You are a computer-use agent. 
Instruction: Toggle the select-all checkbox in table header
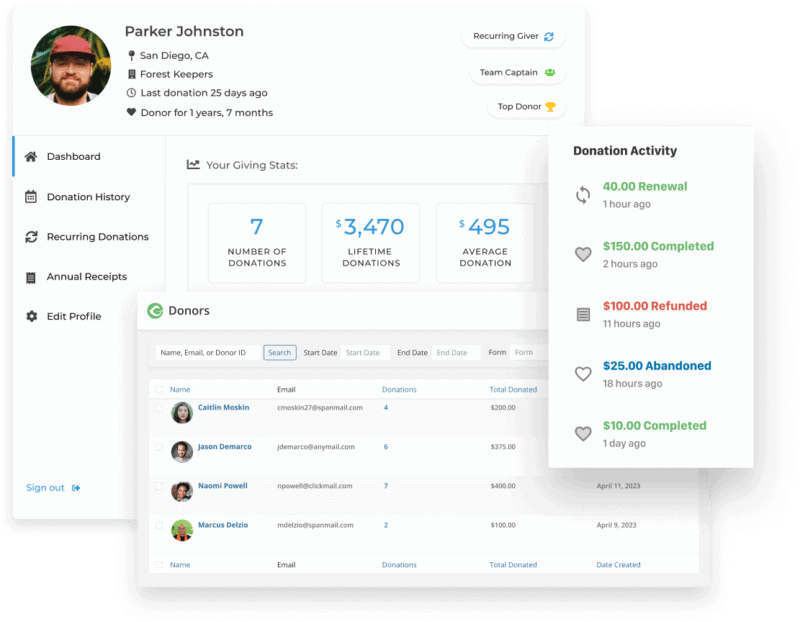tap(158, 389)
